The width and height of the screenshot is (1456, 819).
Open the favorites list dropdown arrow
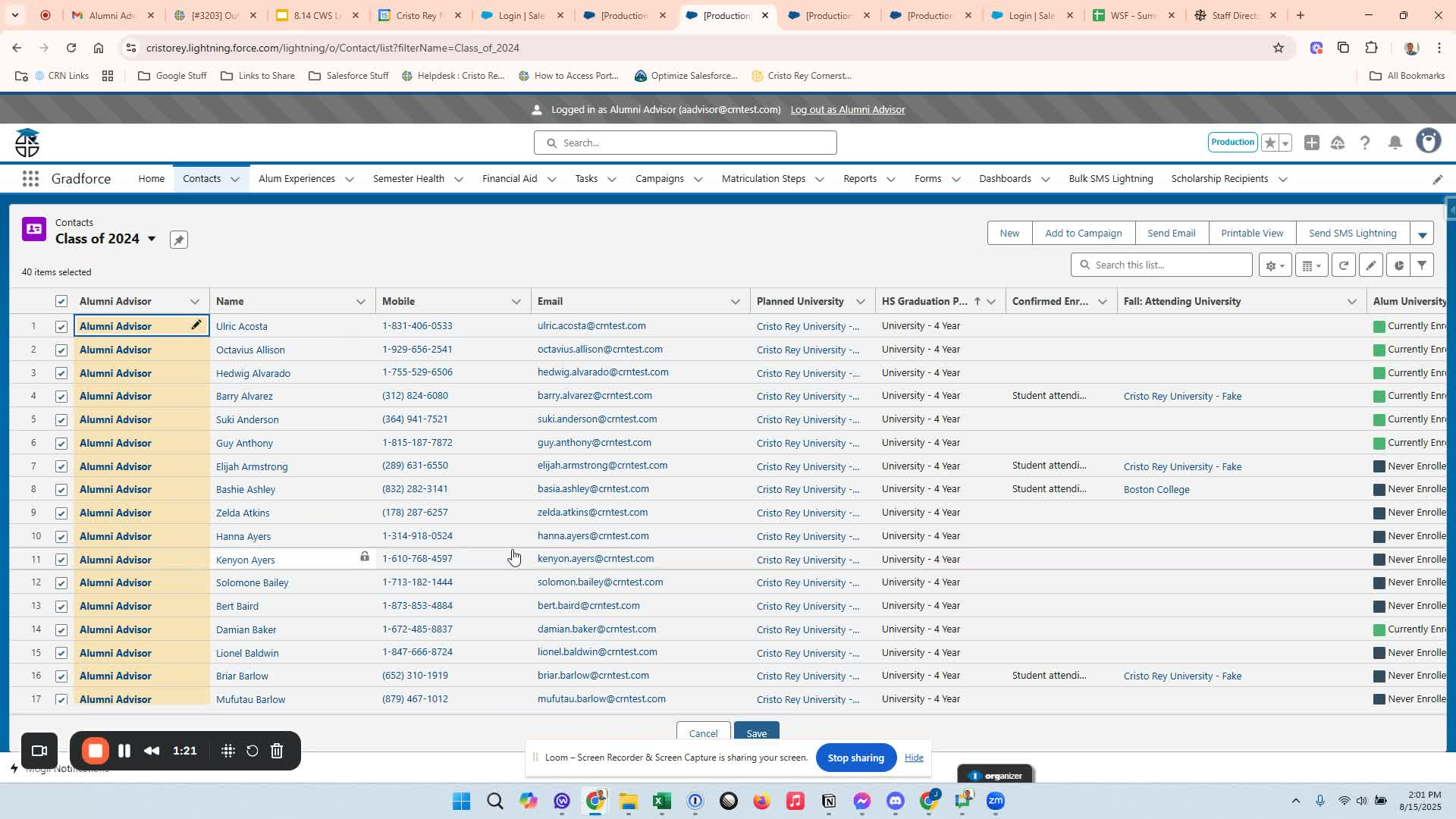(1285, 143)
